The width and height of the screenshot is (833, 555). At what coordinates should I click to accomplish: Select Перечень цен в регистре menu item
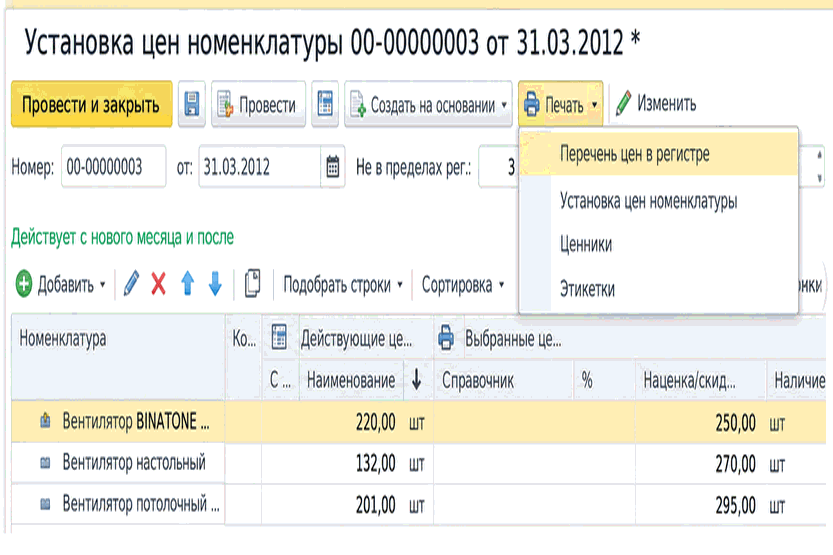click(x=659, y=153)
